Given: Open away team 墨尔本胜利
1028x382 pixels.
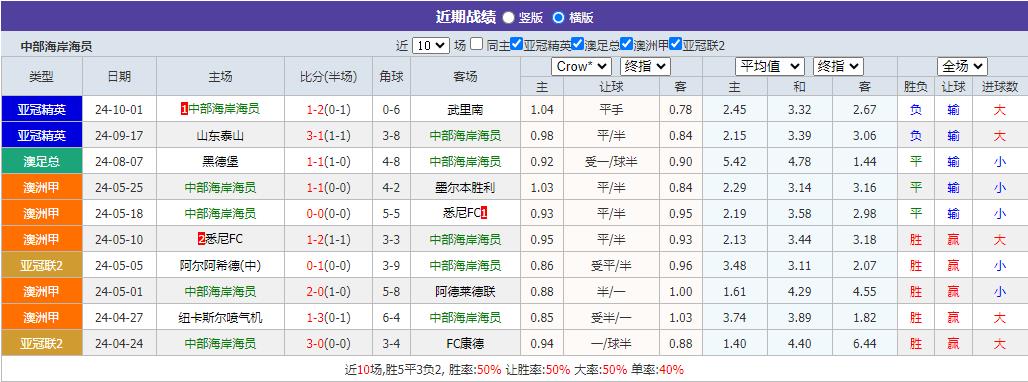Looking at the screenshot, I should click(465, 187).
